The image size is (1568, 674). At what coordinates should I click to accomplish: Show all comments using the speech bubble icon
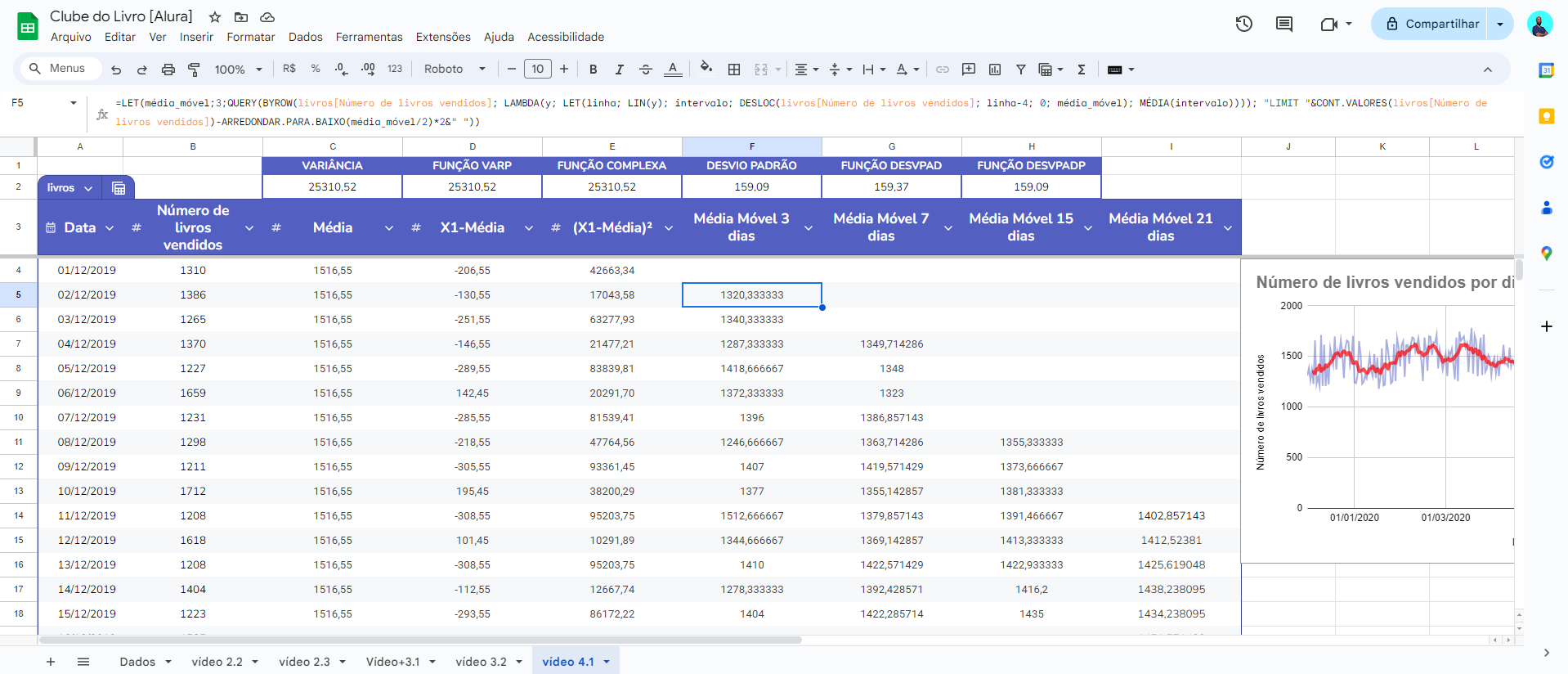[1284, 24]
